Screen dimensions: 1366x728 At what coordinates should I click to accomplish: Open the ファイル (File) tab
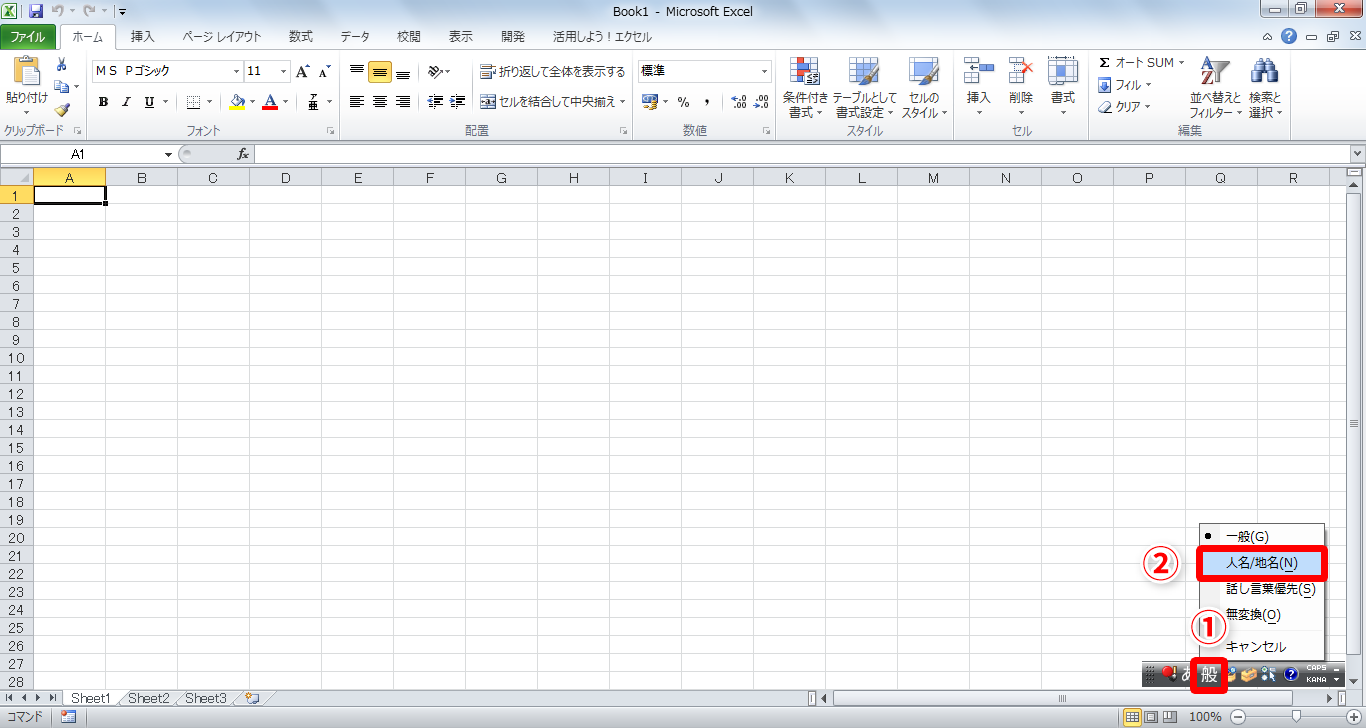click(x=28, y=37)
